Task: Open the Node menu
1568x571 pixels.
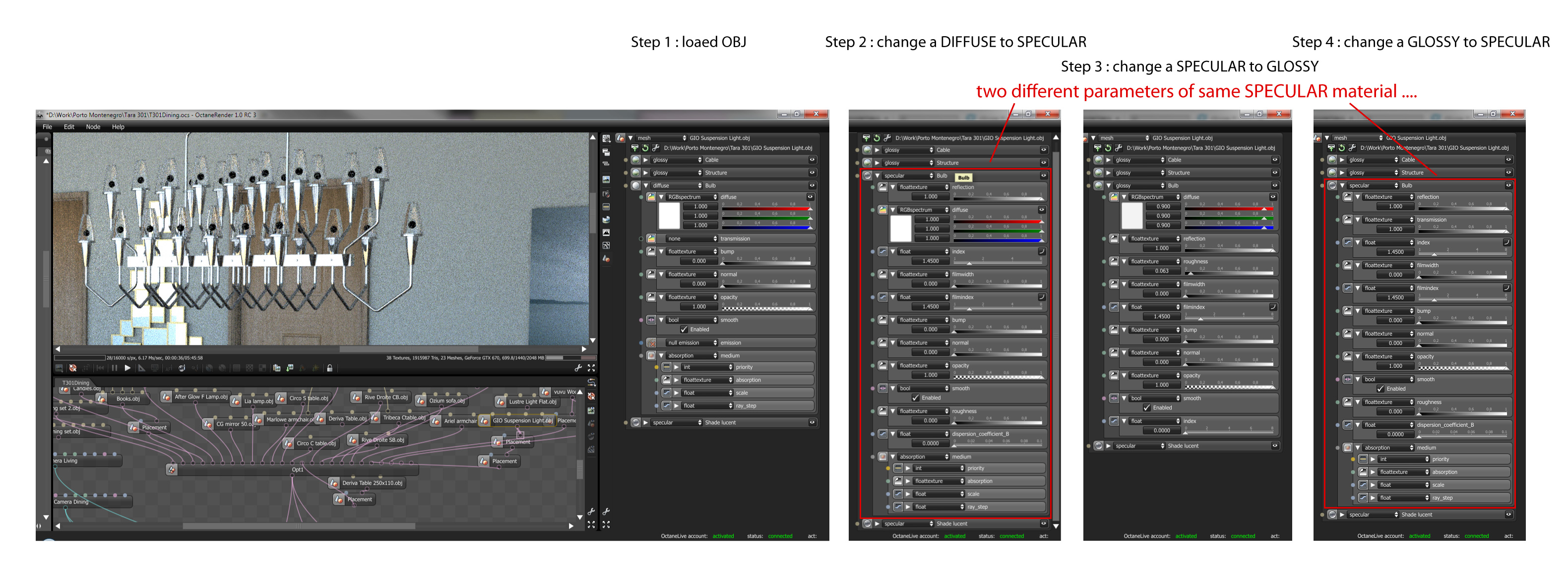Action: [93, 127]
